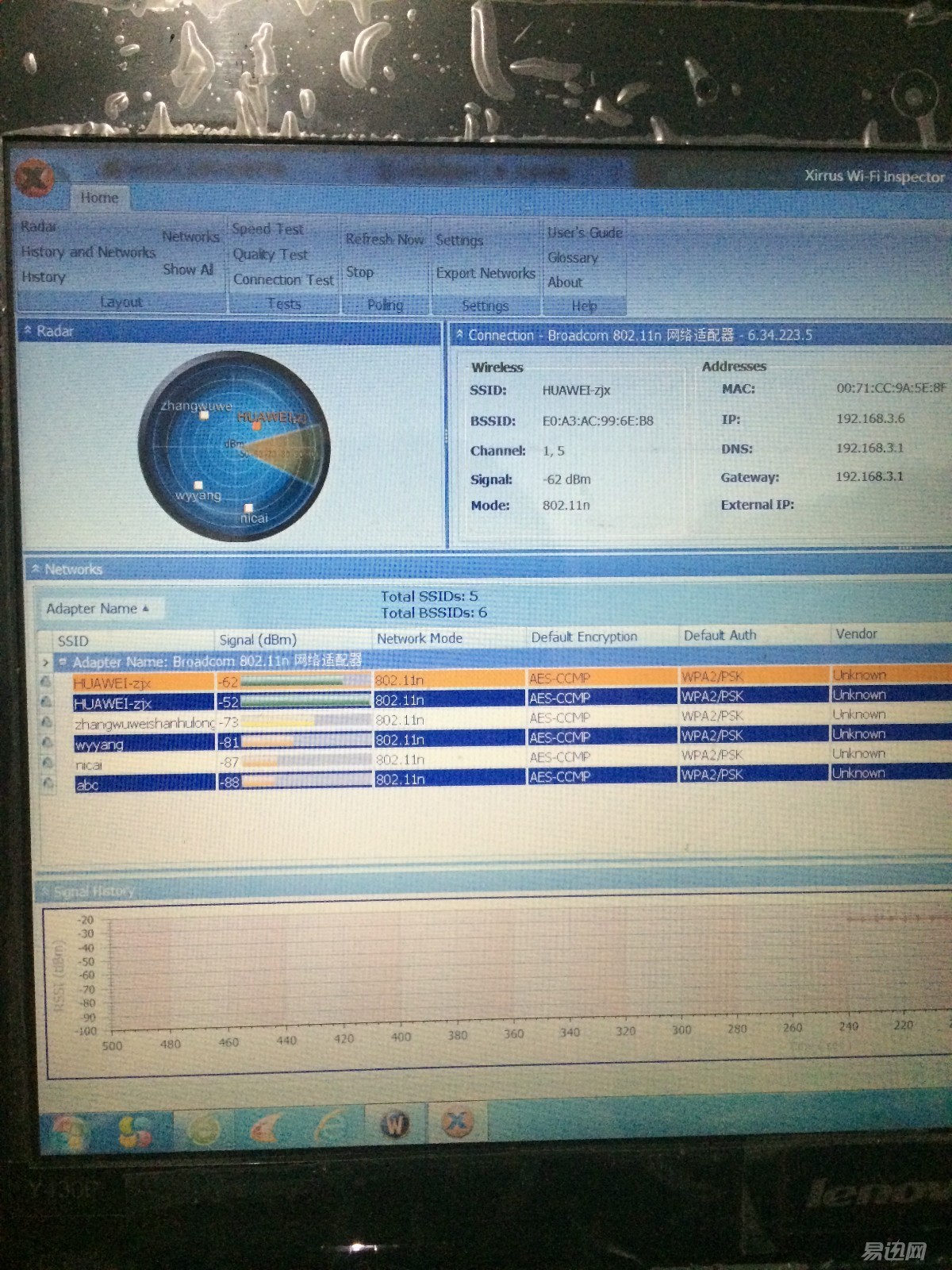Click Refresh Now in Polling group
This screenshot has width=952, height=1270.
(384, 239)
